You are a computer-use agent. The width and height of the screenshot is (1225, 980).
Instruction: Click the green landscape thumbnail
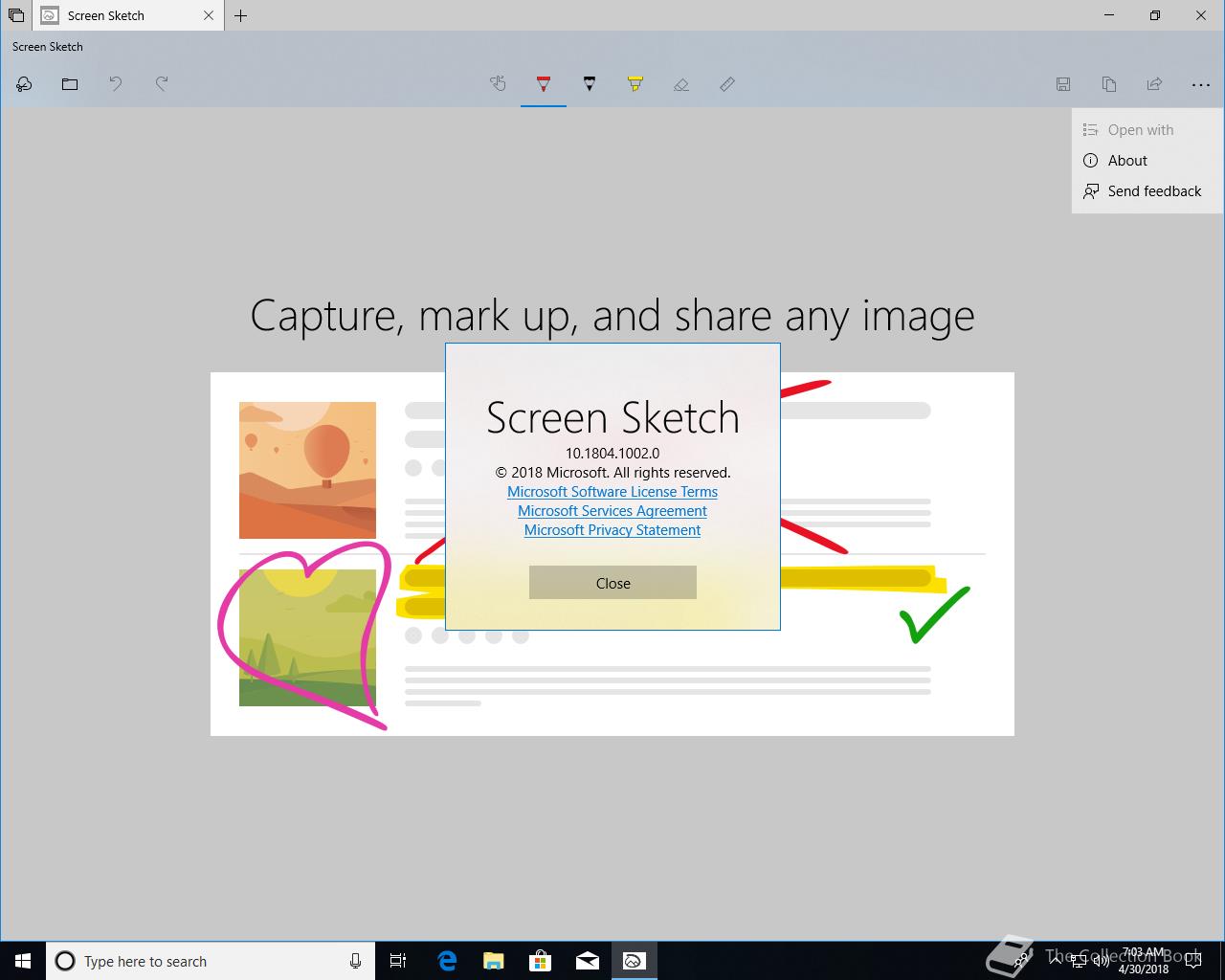coord(307,637)
